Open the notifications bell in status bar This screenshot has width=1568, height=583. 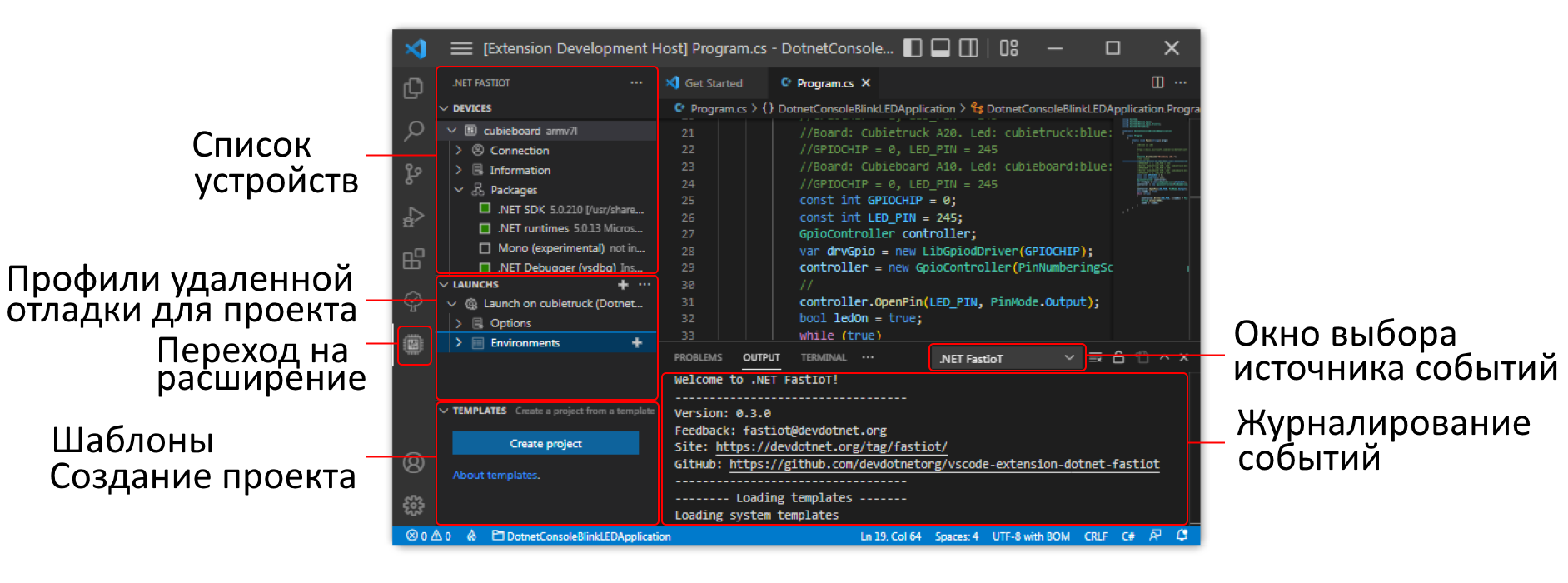[x=1182, y=536]
